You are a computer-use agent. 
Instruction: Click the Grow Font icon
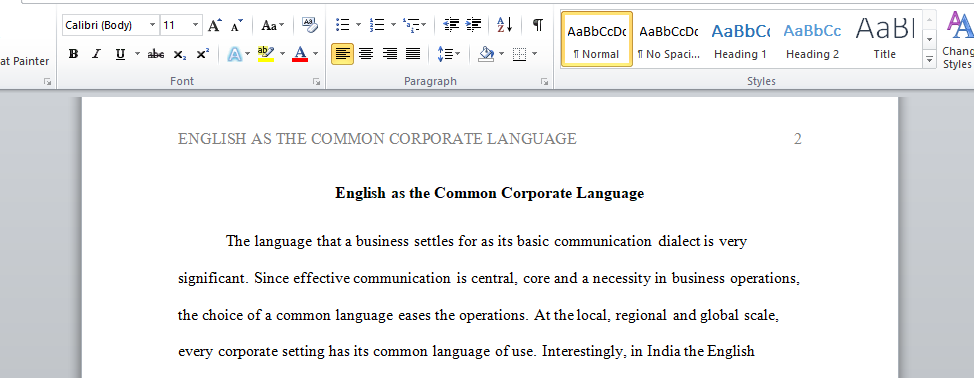214,25
